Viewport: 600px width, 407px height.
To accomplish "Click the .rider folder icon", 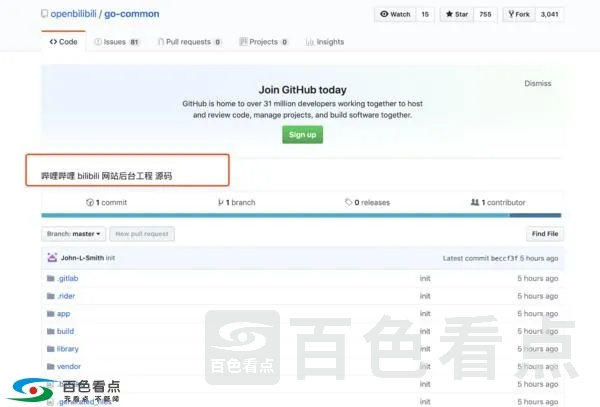I will tap(51, 296).
